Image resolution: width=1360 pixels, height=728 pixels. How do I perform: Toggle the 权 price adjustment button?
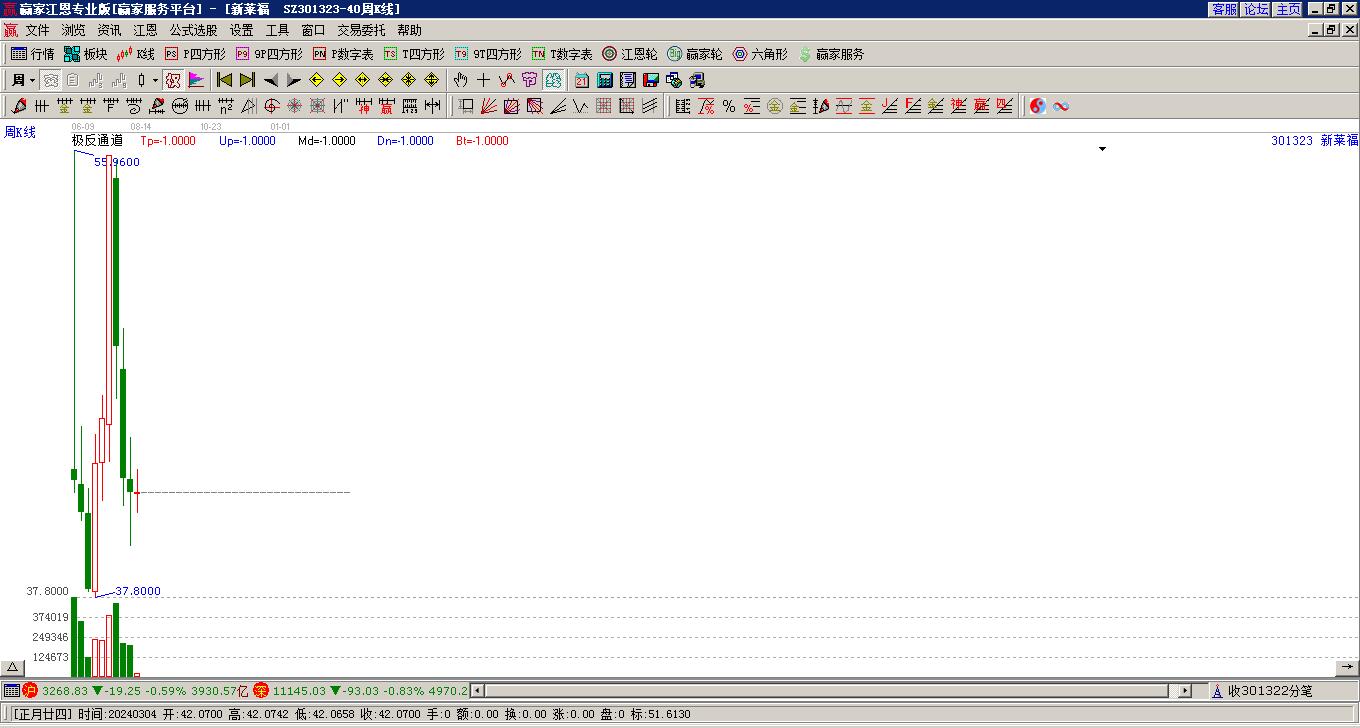tap(173, 80)
